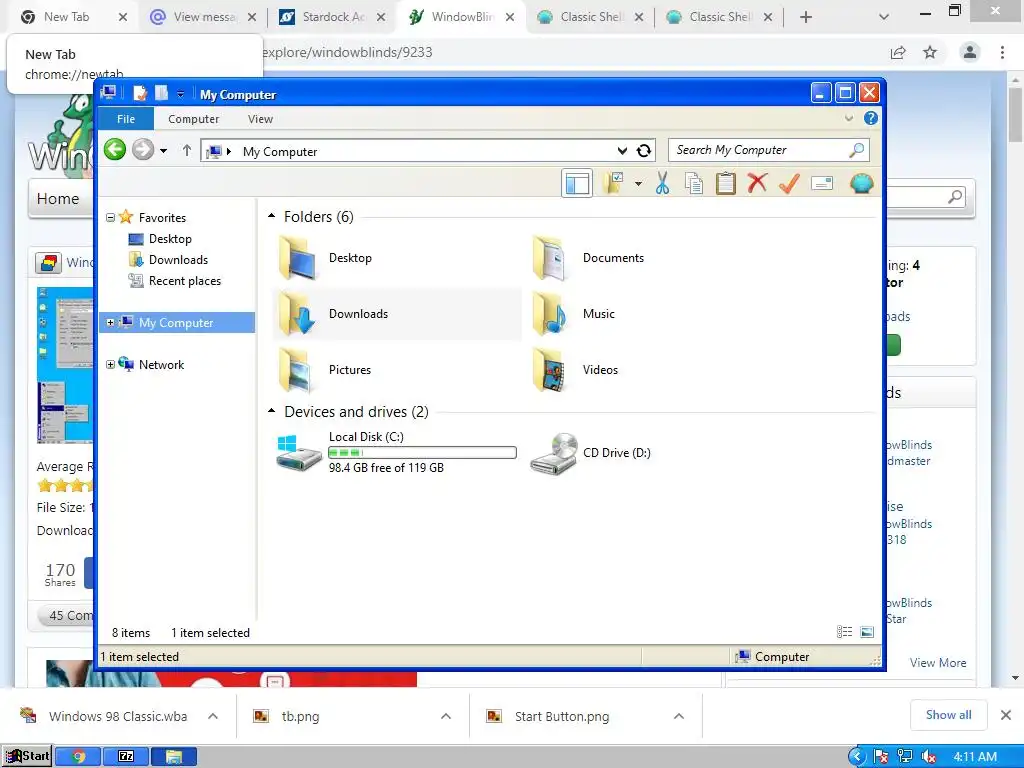Switch to large icons view button
This screenshot has width=1024, height=768.
coord(867,632)
